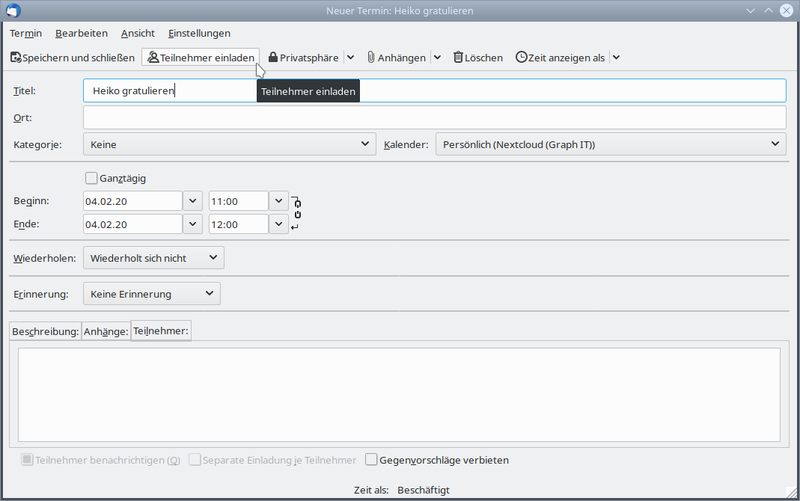The width and height of the screenshot is (800, 501).
Task: Enable the Ganztägig checkbox
Action: click(92, 178)
